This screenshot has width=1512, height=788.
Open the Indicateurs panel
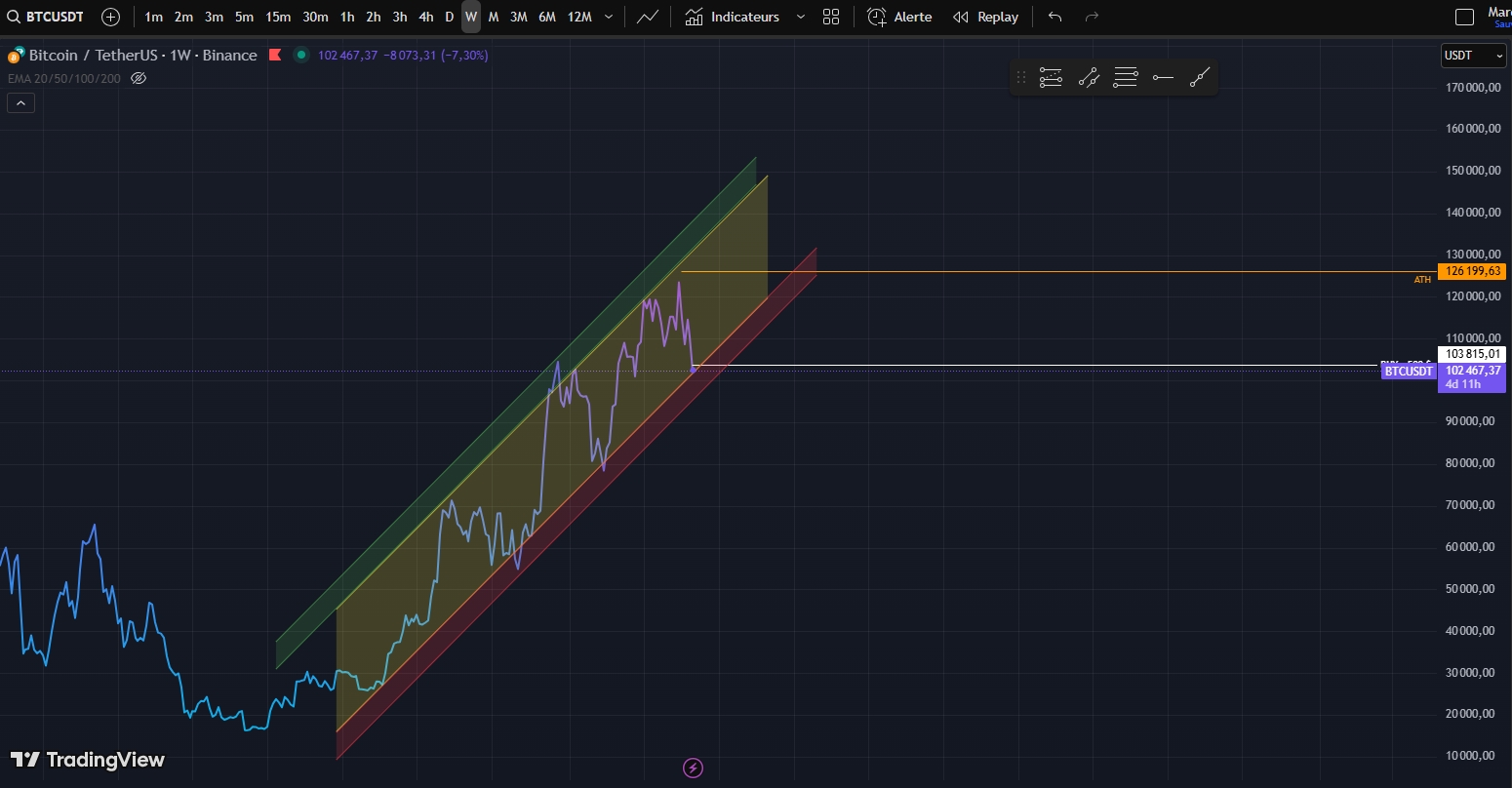click(x=733, y=17)
